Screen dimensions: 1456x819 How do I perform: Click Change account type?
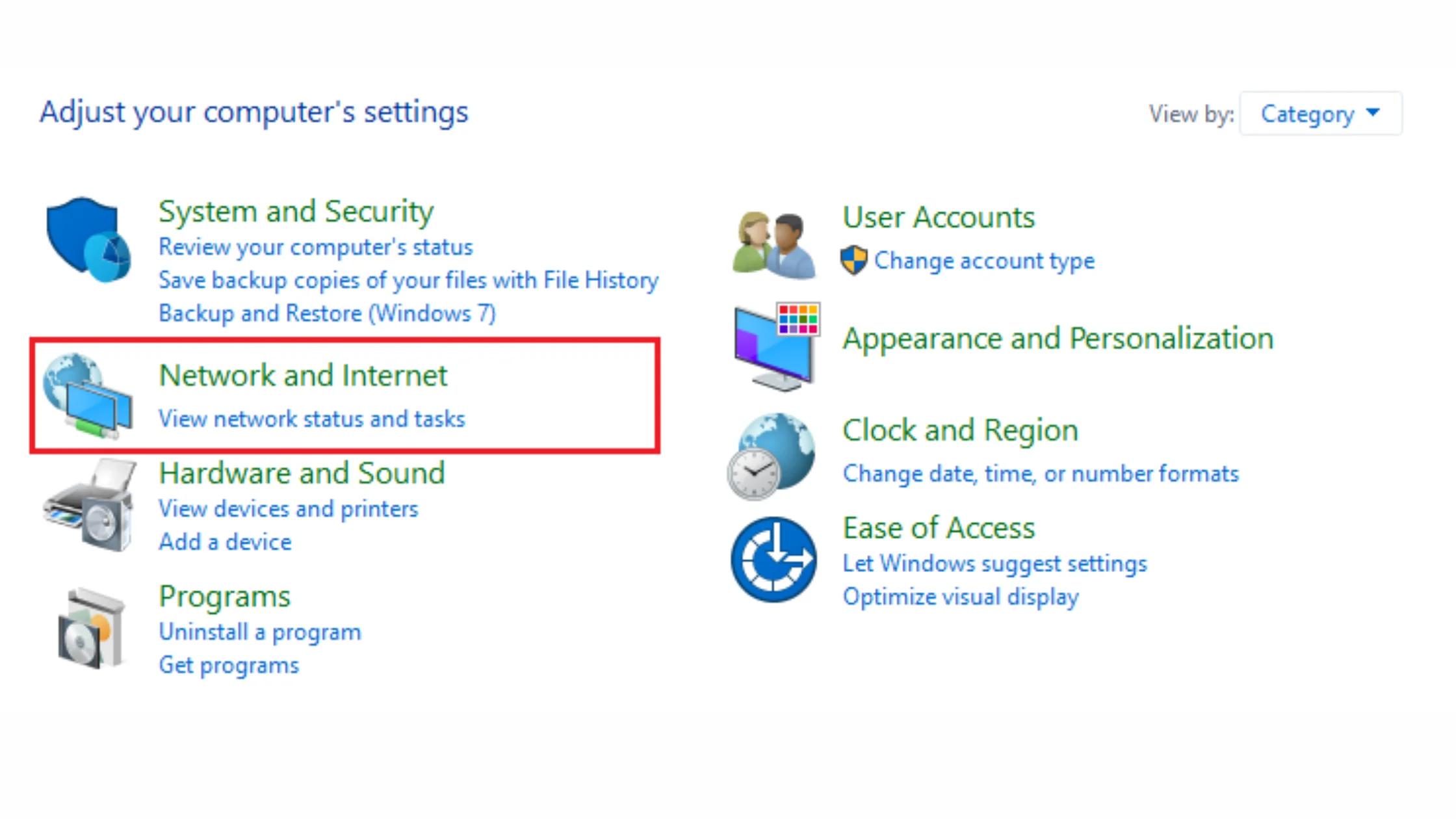tap(985, 260)
